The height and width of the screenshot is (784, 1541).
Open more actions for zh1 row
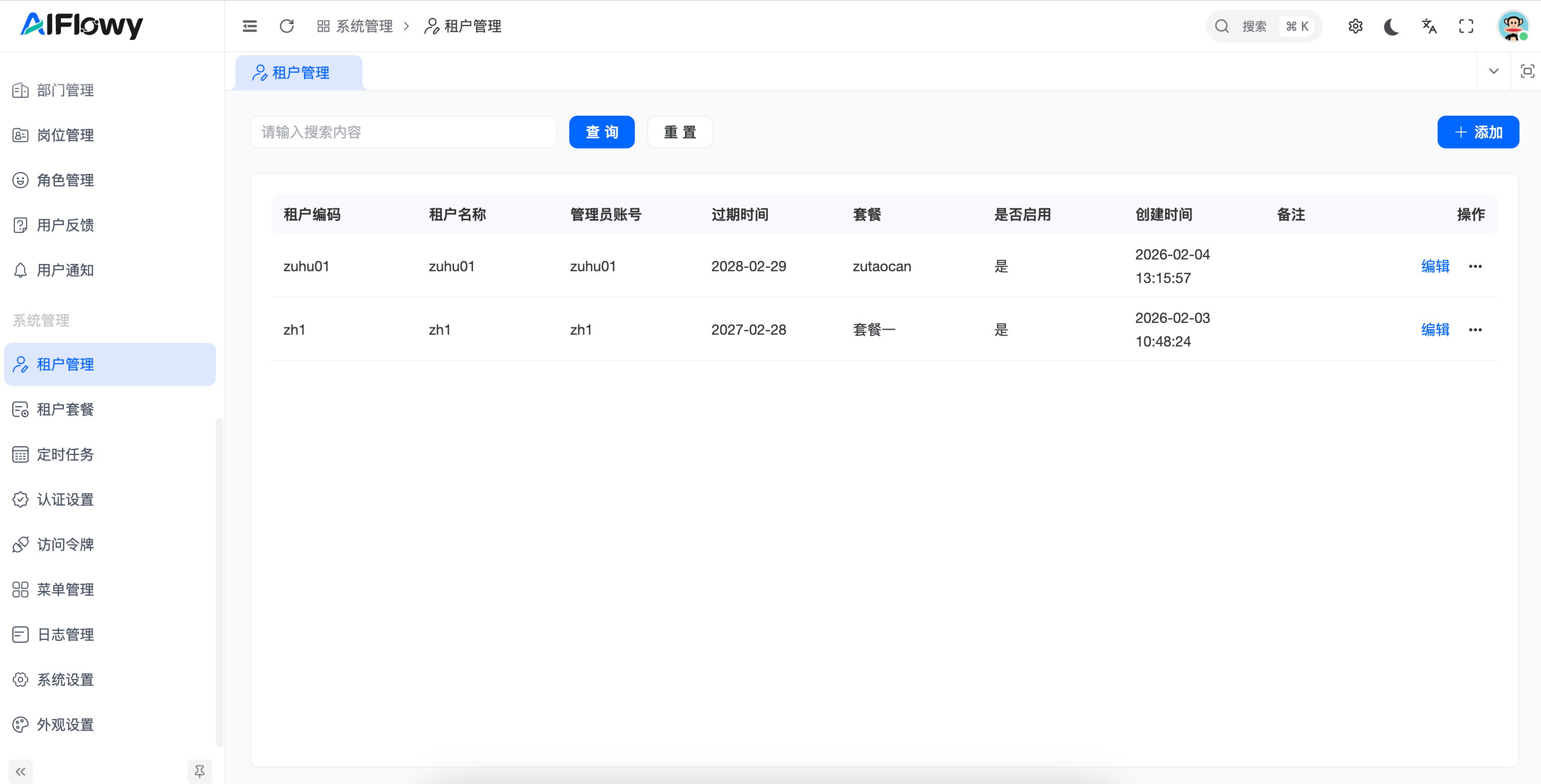[1474, 330]
